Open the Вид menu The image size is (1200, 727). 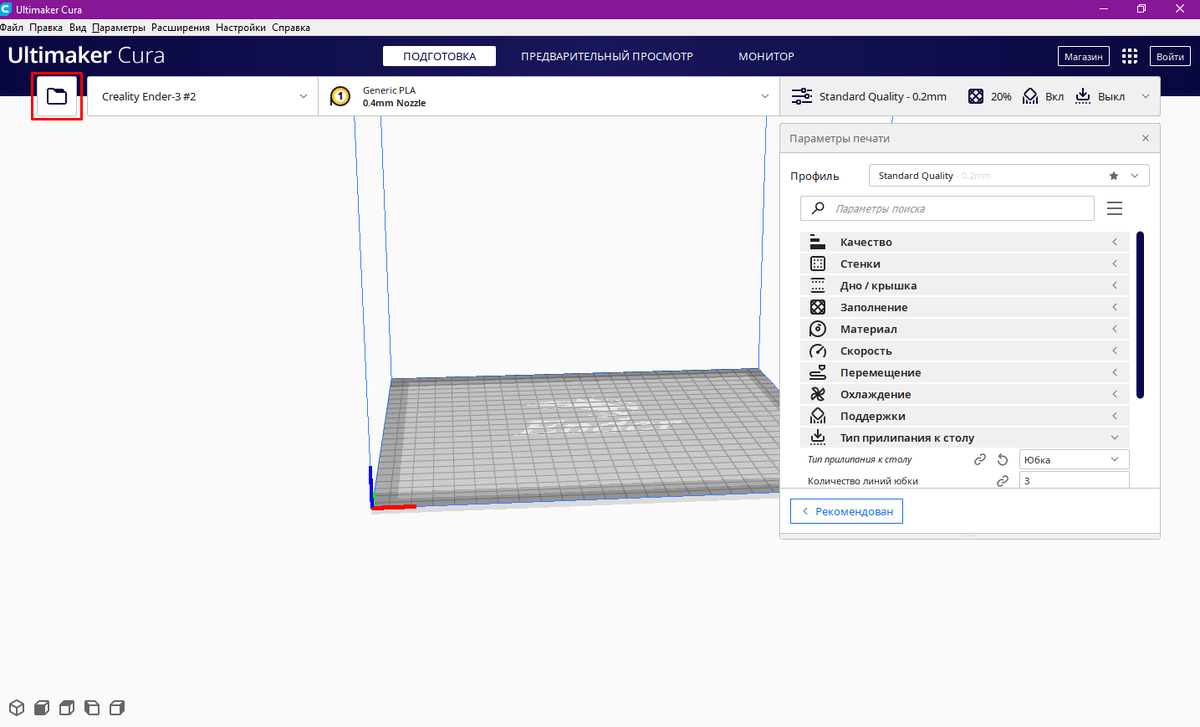(x=78, y=27)
